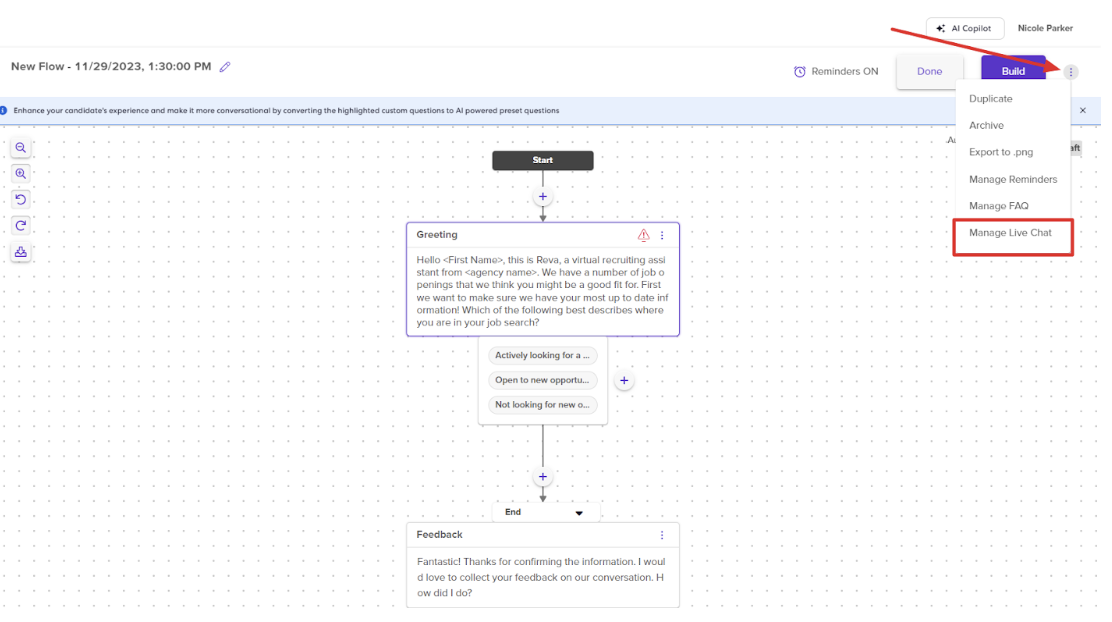Click the Reminders ON clock icon
The height and width of the screenshot is (622, 1112).
coord(799,72)
